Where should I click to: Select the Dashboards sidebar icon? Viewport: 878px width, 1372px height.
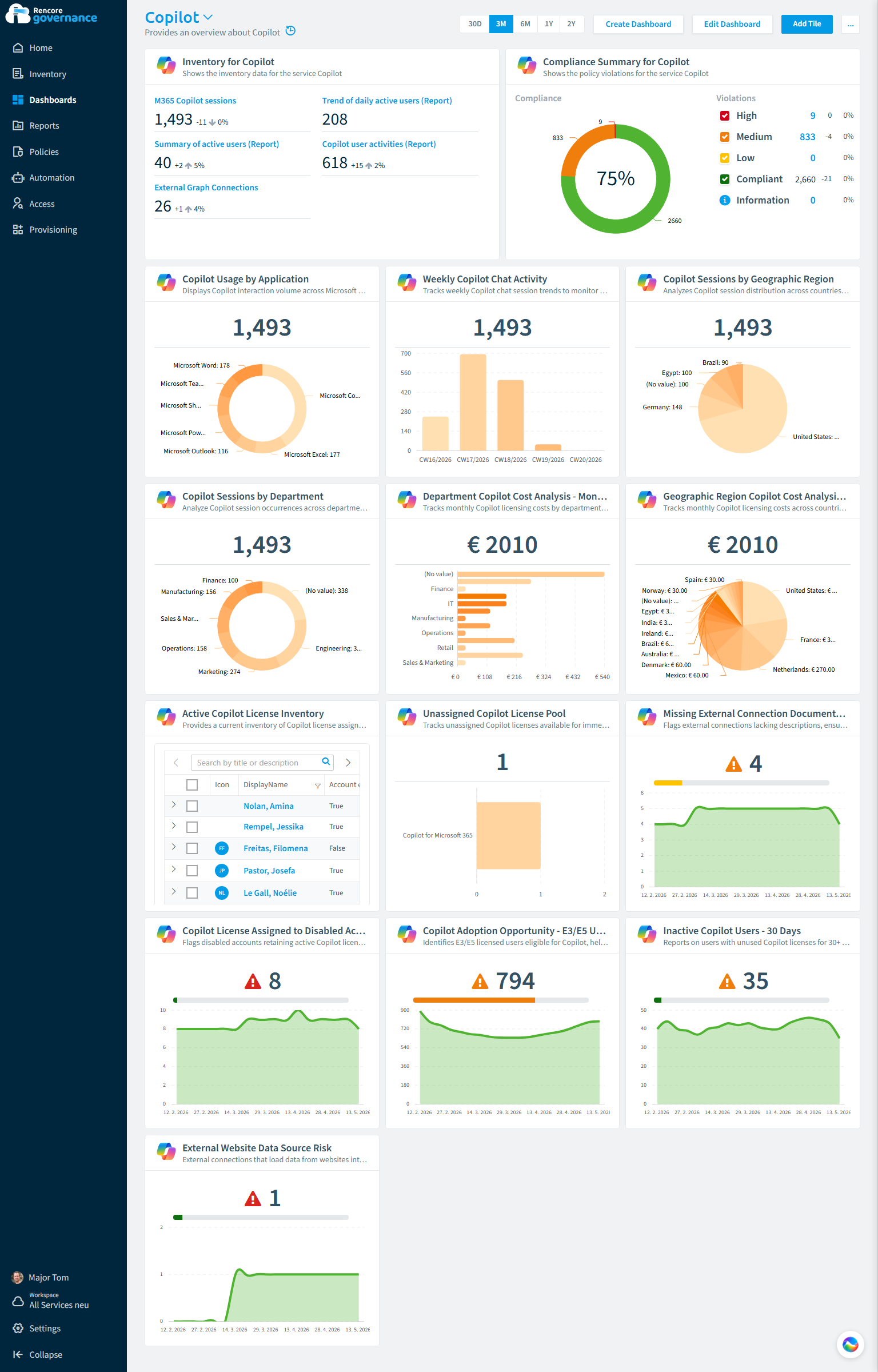pos(18,99)
